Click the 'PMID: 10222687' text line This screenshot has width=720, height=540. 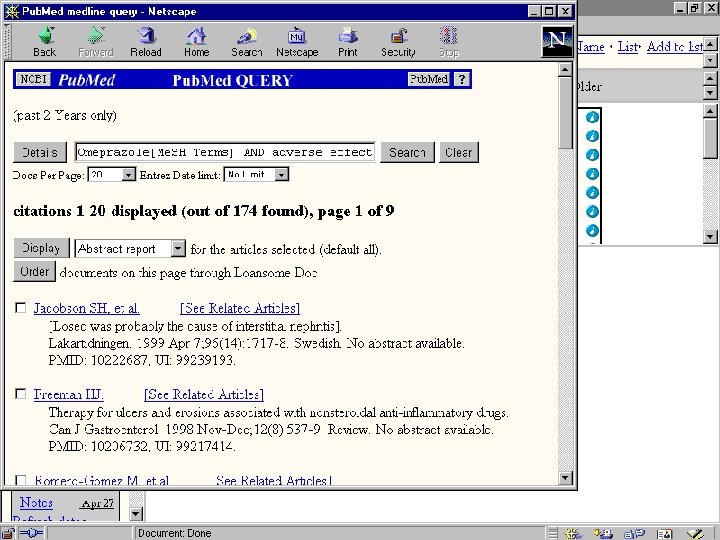point(142,360)
